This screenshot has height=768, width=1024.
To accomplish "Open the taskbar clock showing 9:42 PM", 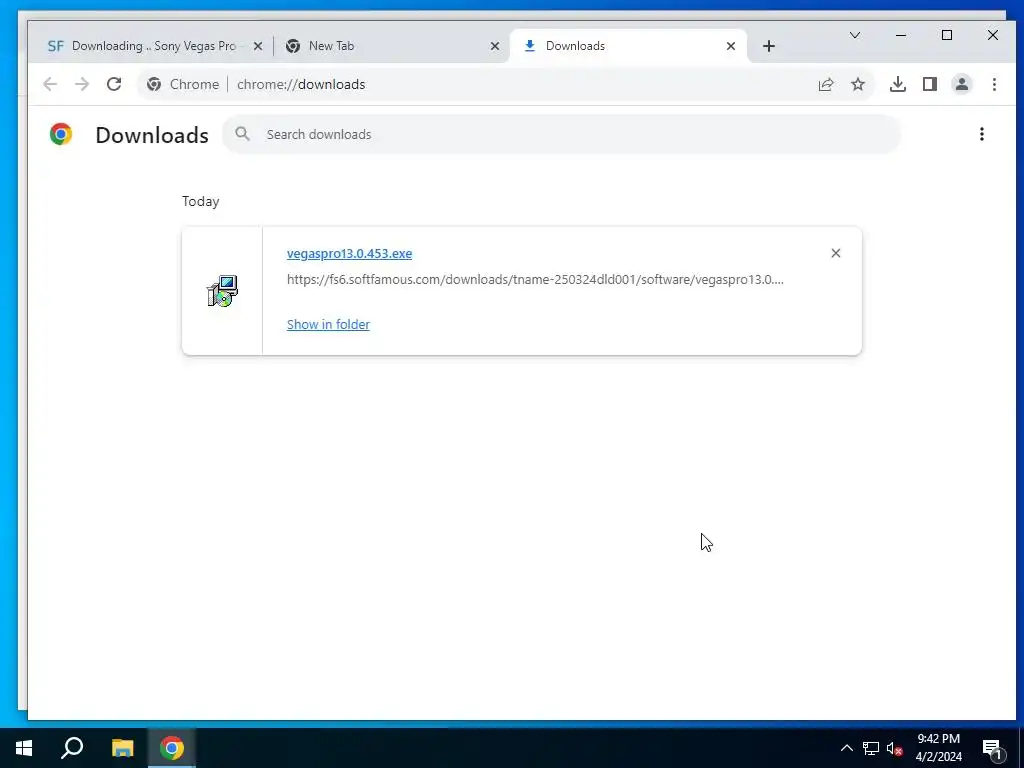I will [938, 748].
